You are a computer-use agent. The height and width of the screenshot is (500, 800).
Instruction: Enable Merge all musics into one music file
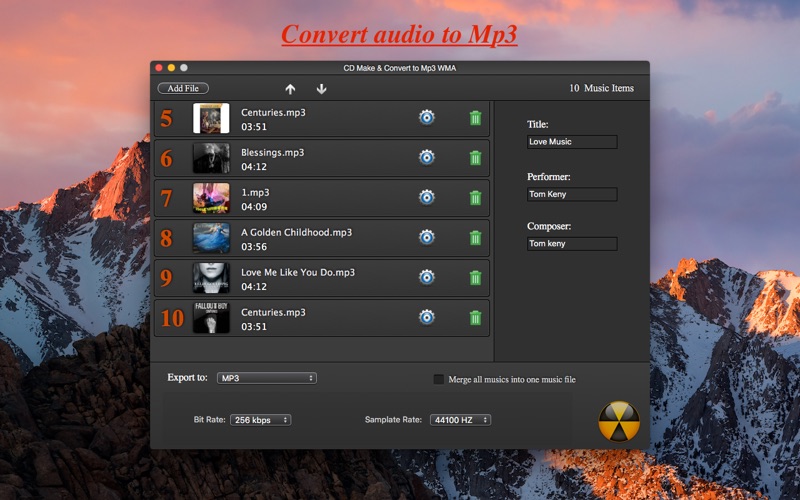tap(438, 379)
